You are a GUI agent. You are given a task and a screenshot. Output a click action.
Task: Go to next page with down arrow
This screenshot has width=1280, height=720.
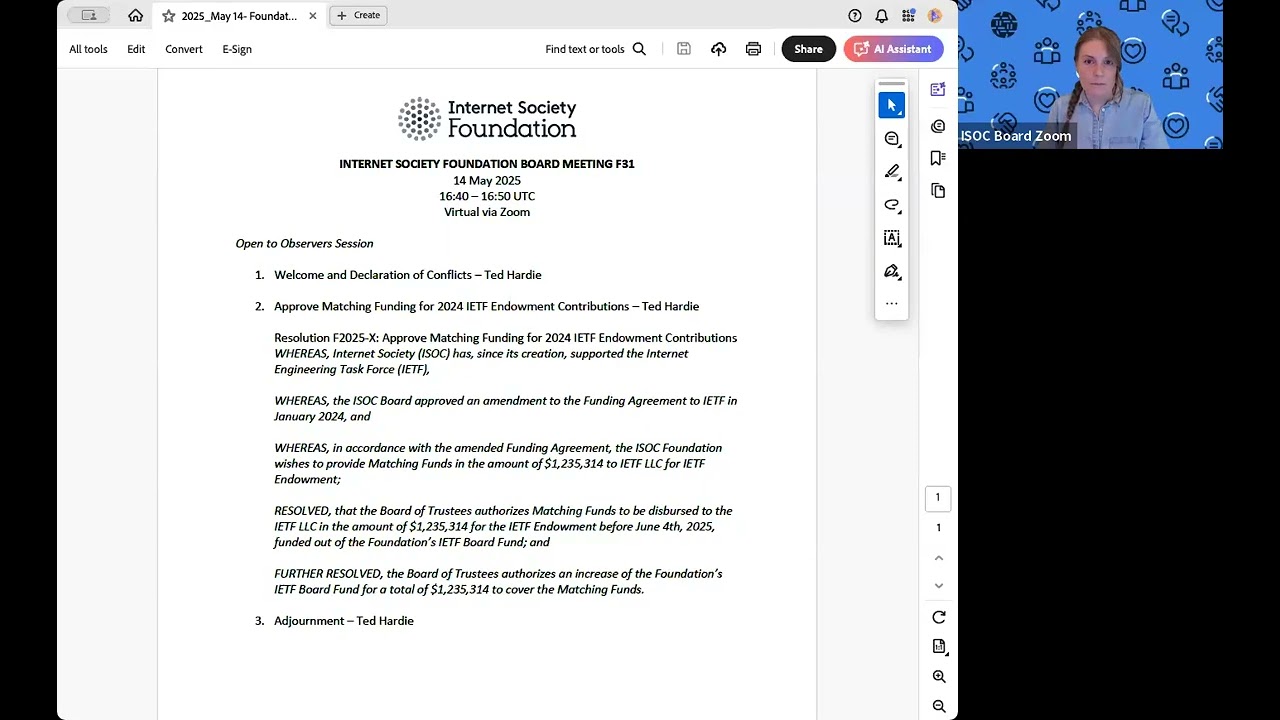click(938, 586)
